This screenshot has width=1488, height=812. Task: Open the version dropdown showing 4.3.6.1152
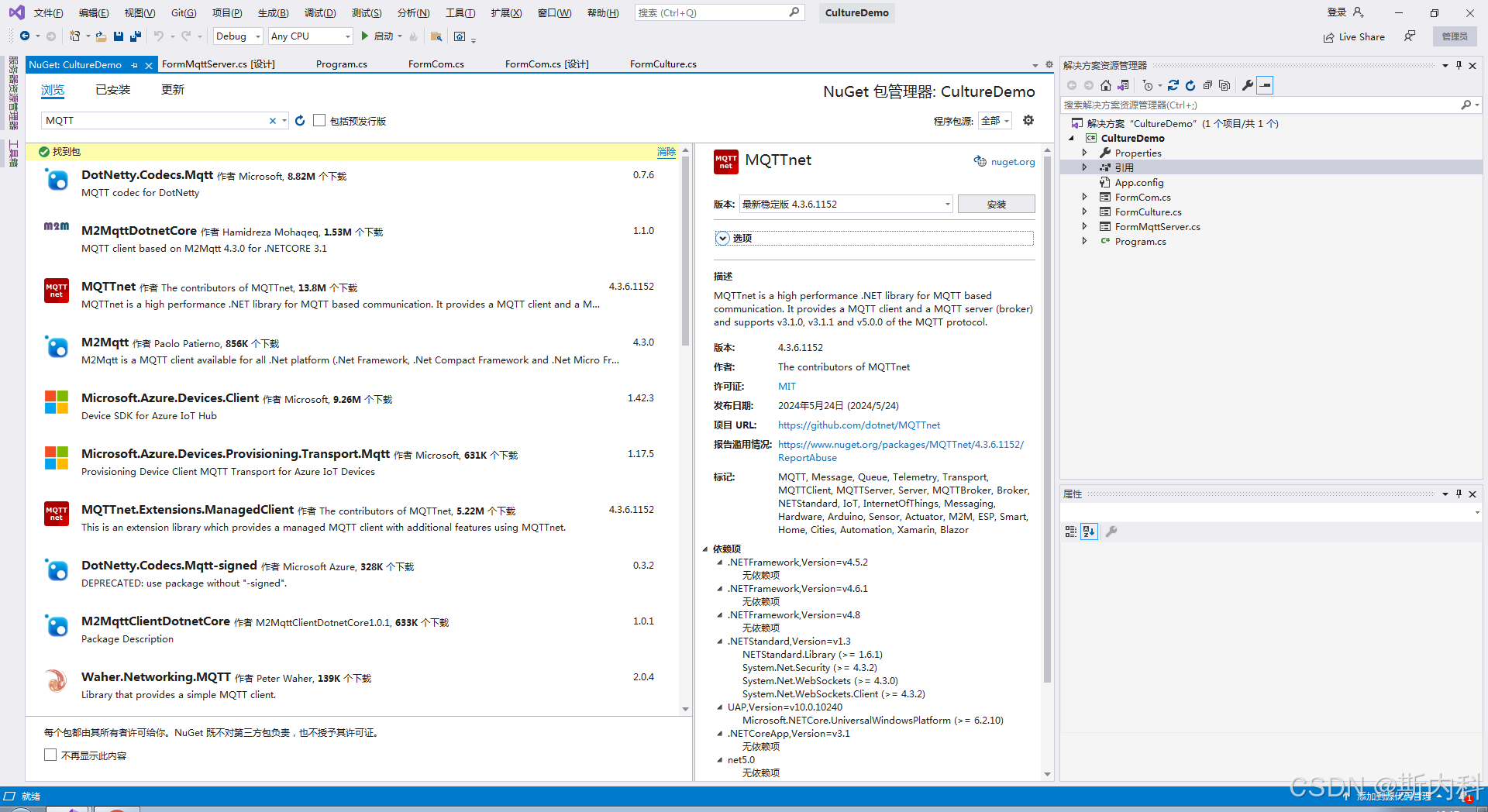click(x=846, y=204)
